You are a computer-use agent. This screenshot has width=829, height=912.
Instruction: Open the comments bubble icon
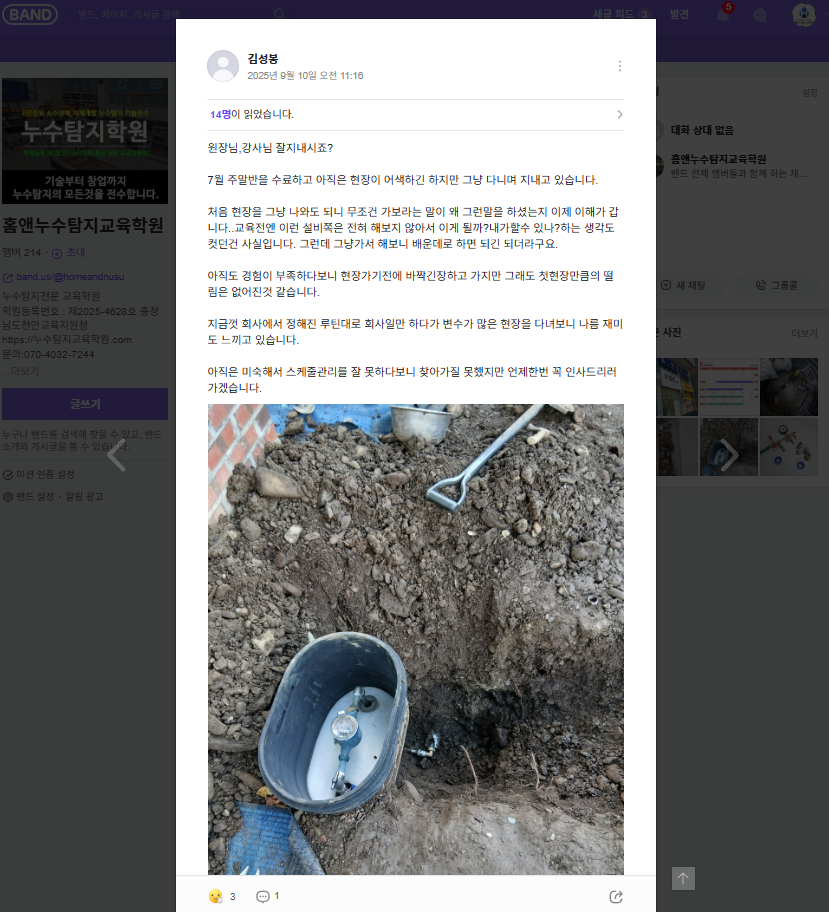263,896
